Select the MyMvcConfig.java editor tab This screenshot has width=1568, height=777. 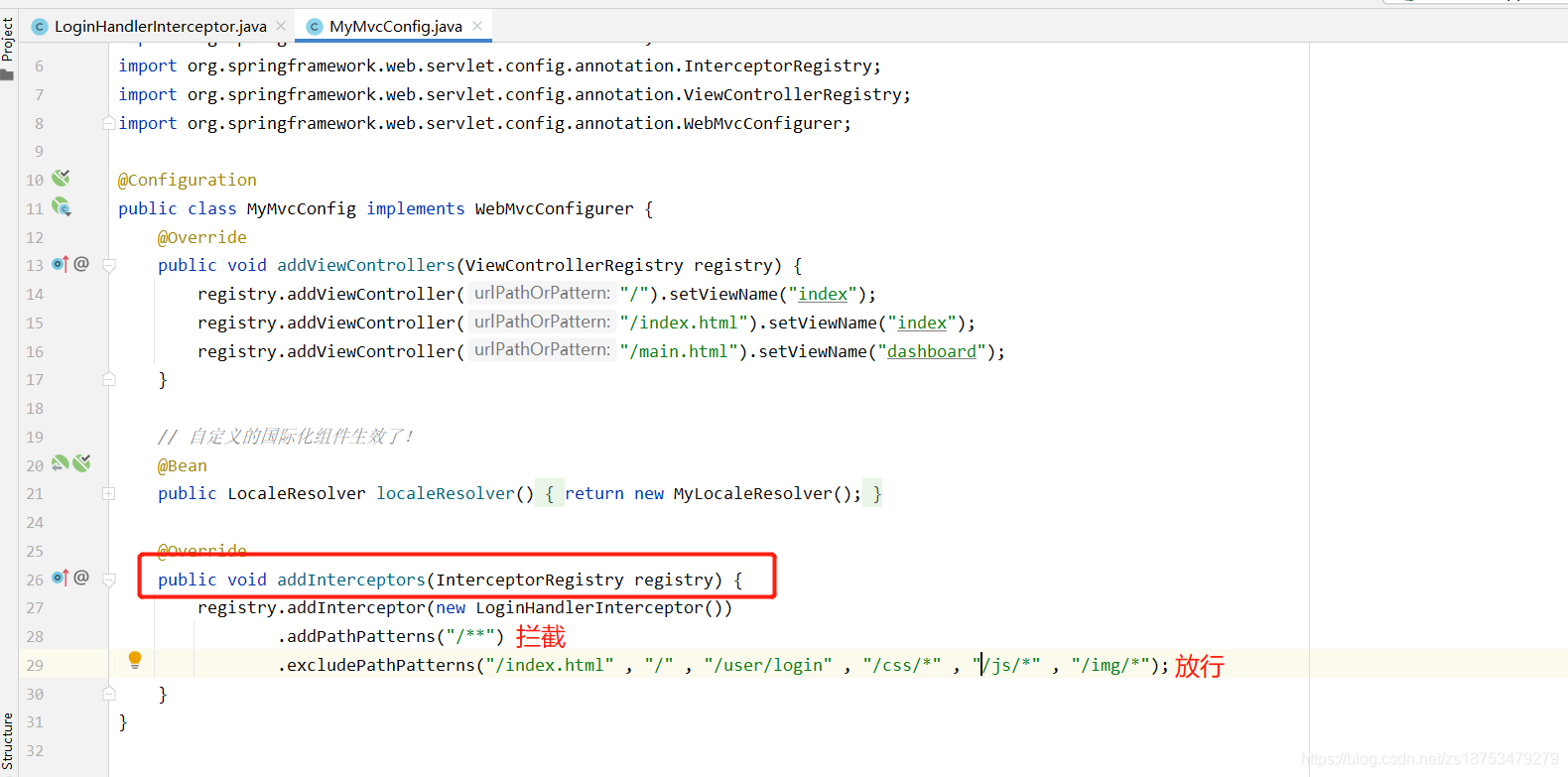pyautogui.click(x=395, y=26)
